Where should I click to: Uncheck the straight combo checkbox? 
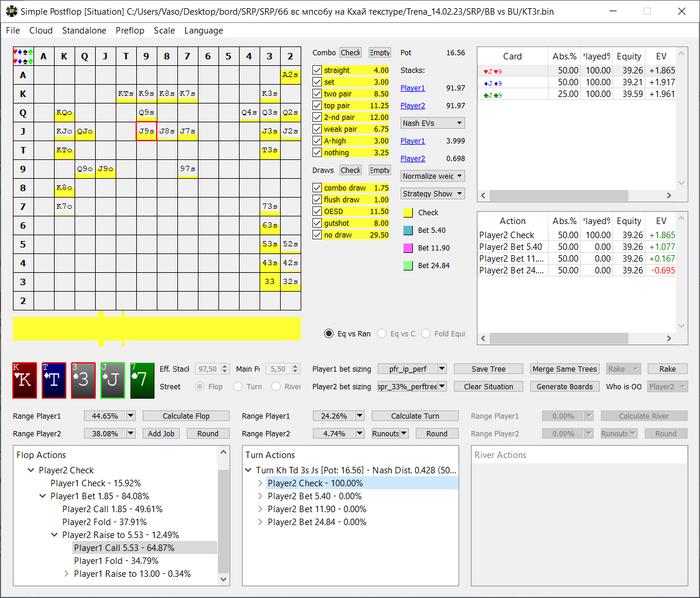(x=318, y=71)
